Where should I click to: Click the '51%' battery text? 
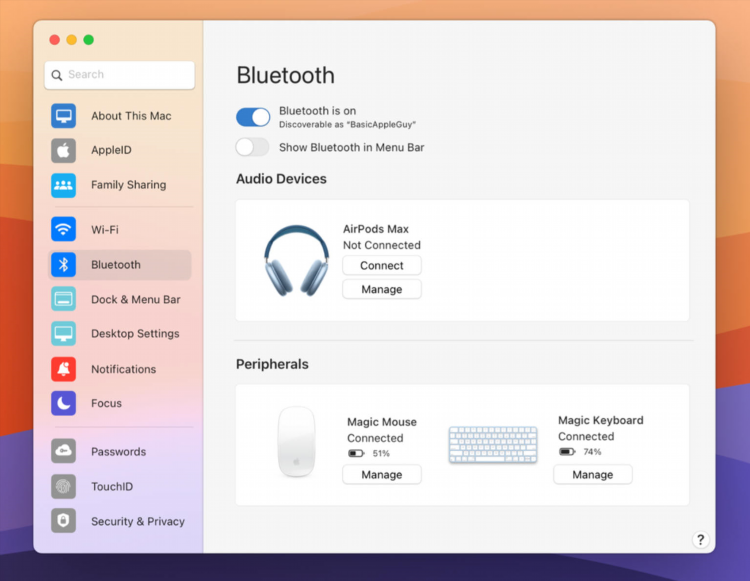(x=381, y=453)
